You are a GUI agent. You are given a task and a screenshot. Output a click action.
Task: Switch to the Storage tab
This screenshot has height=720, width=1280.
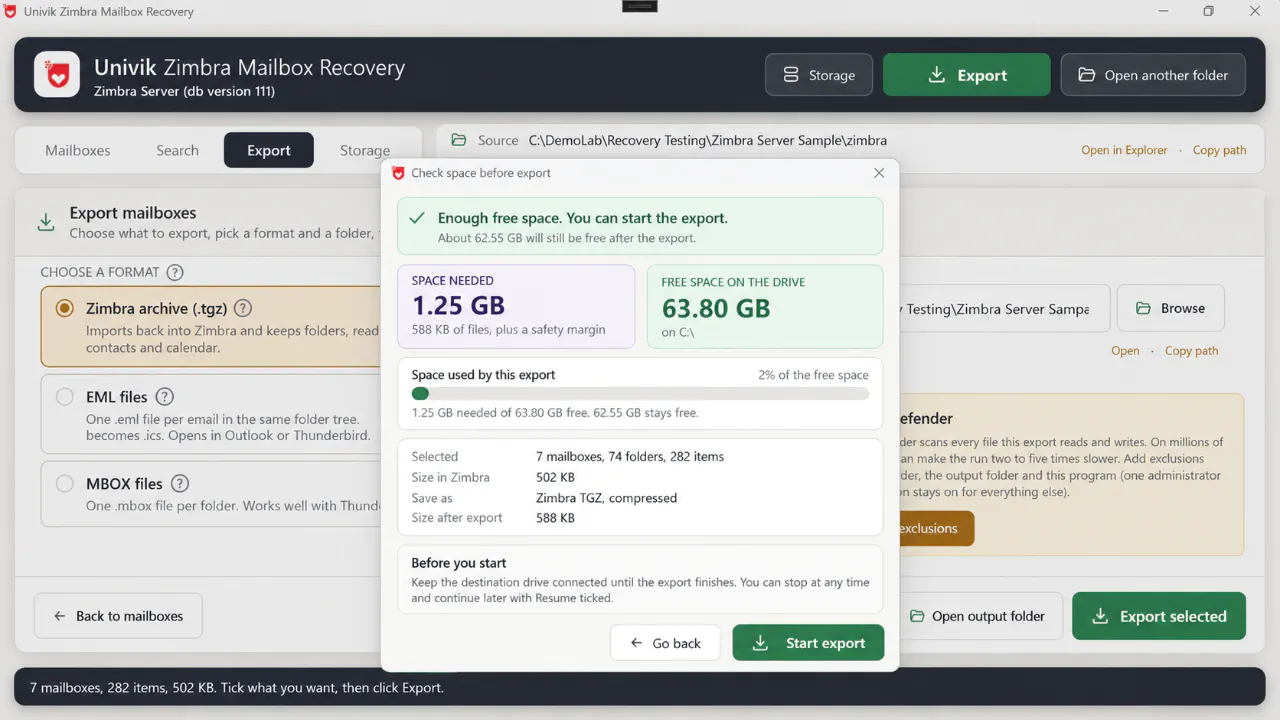click(365, 150)
